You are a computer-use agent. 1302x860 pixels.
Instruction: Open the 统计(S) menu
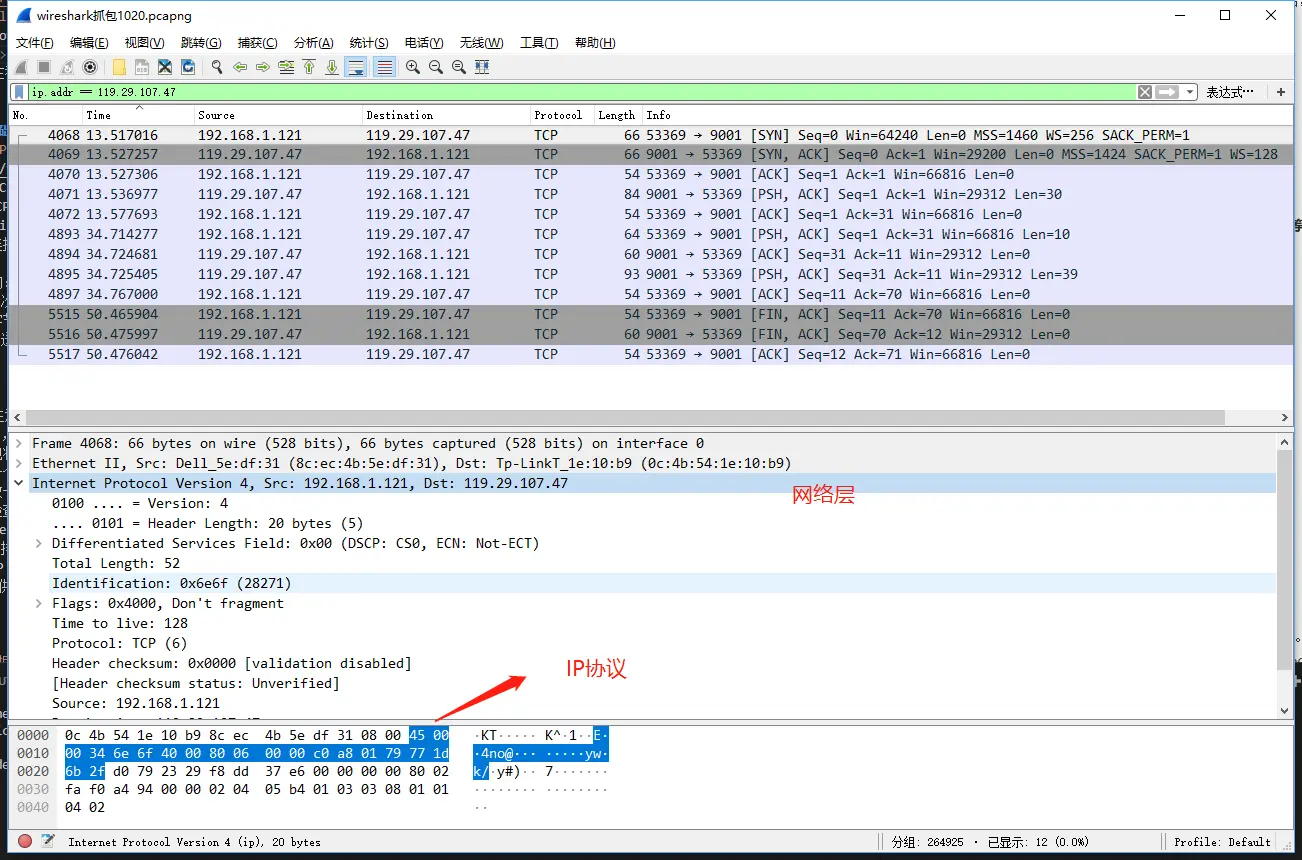pos(369,43)
